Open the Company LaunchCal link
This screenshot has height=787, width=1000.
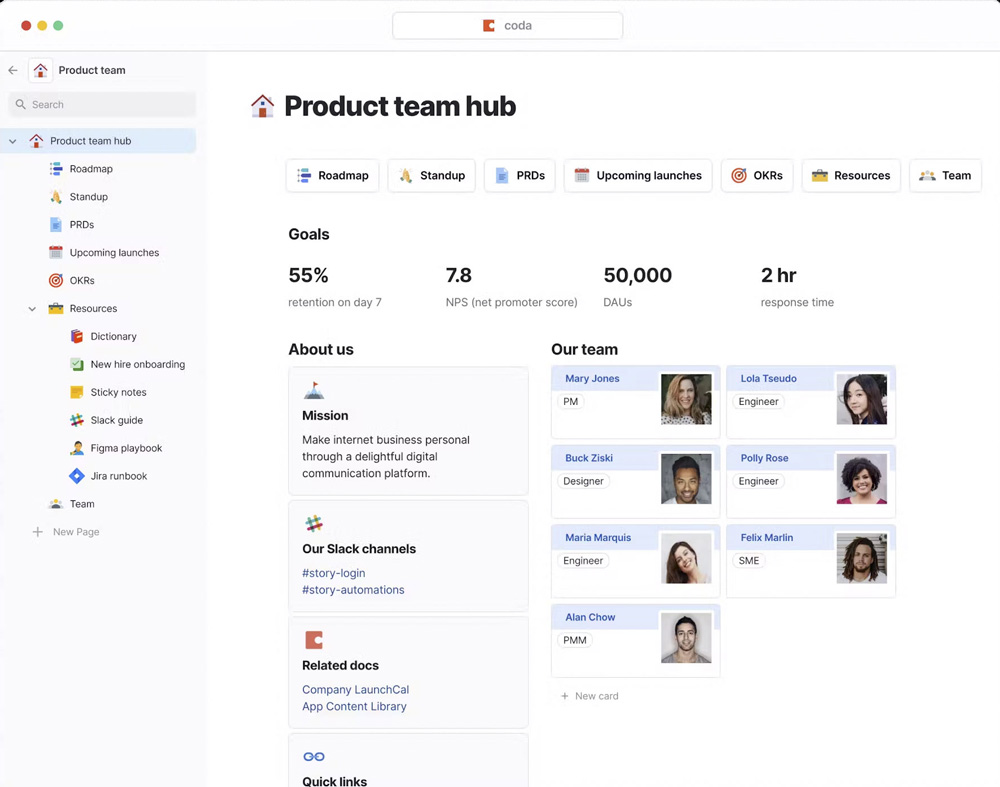click(355, 690)
